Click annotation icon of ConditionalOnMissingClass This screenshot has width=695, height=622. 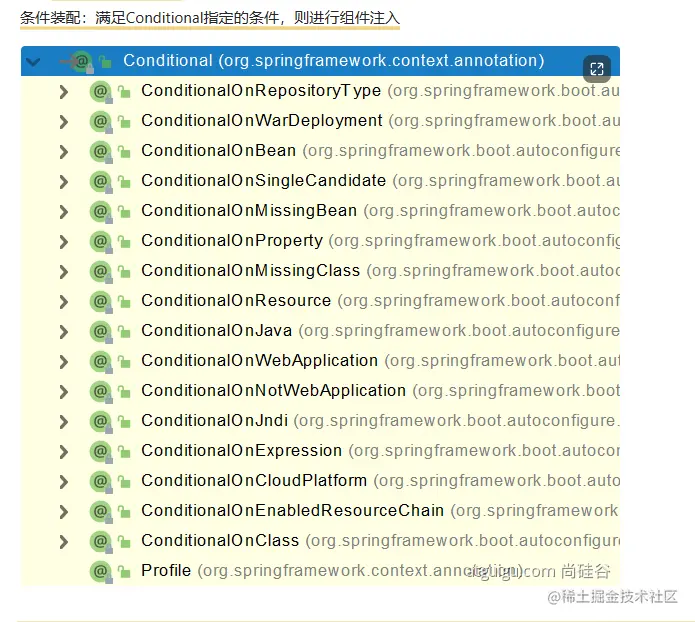click(x=101, y=272)
